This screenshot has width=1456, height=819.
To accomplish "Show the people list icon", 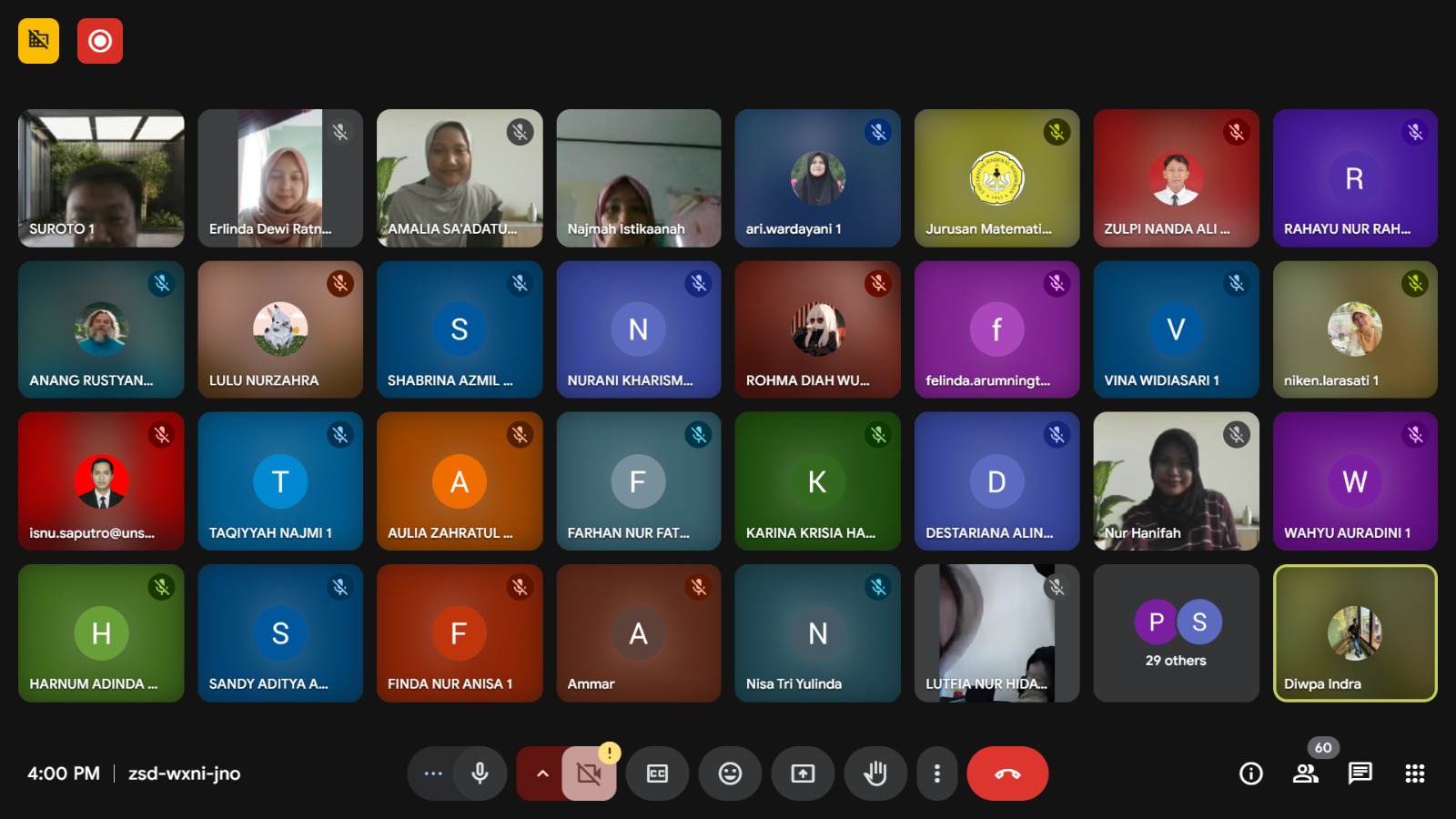I will pyautogui.click(x=1306, y=773).
